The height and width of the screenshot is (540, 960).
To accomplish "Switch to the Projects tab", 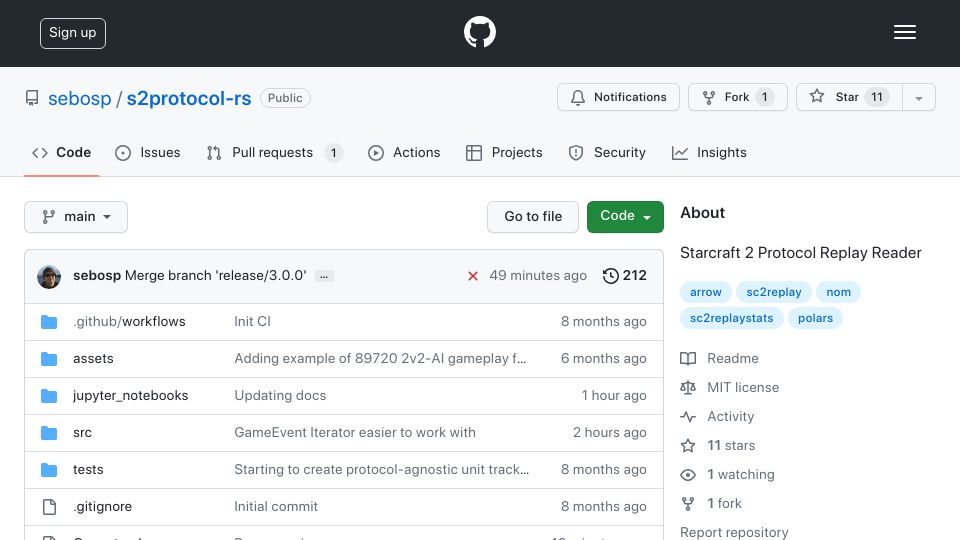I will tap(504, 152).
